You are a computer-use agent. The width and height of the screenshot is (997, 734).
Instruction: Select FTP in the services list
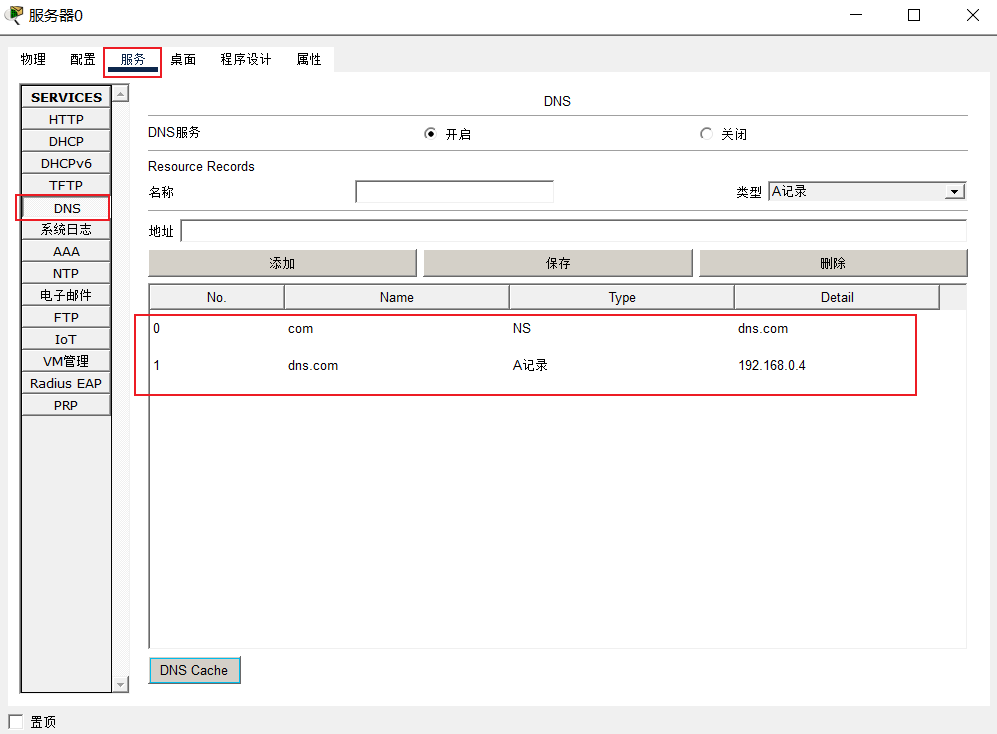click(66, 317)
